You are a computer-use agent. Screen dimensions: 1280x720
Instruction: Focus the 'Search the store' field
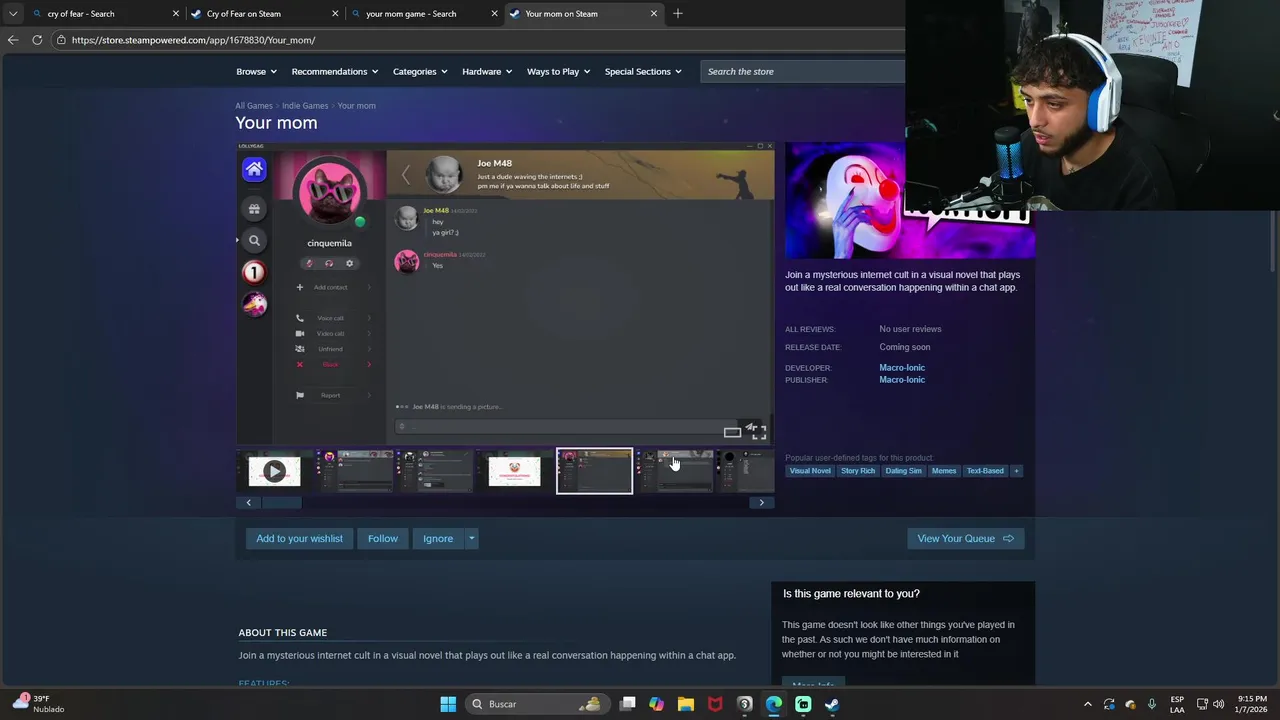803,72
